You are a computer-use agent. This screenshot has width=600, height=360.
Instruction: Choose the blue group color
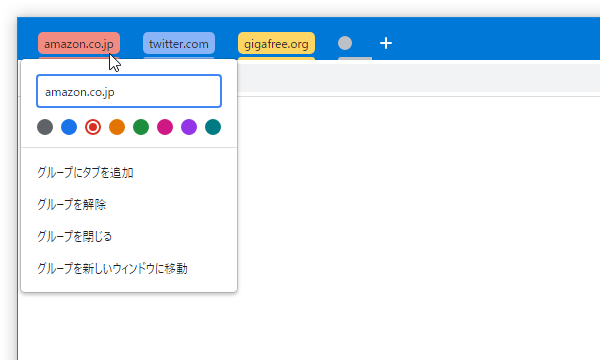coord(69,127)
